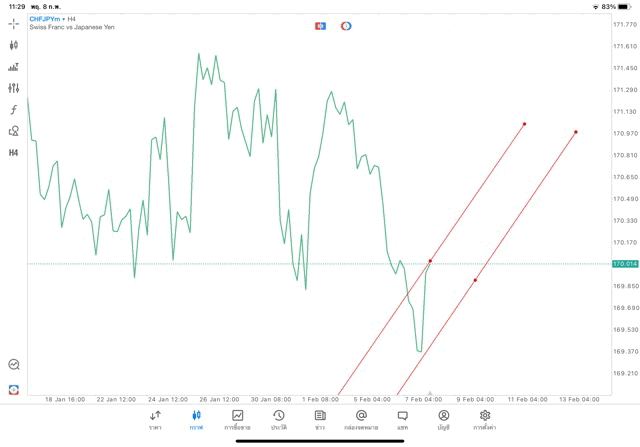
Task: Switch to the trade (การซื้อขาย) tab
Action: [x=238, y=420]
